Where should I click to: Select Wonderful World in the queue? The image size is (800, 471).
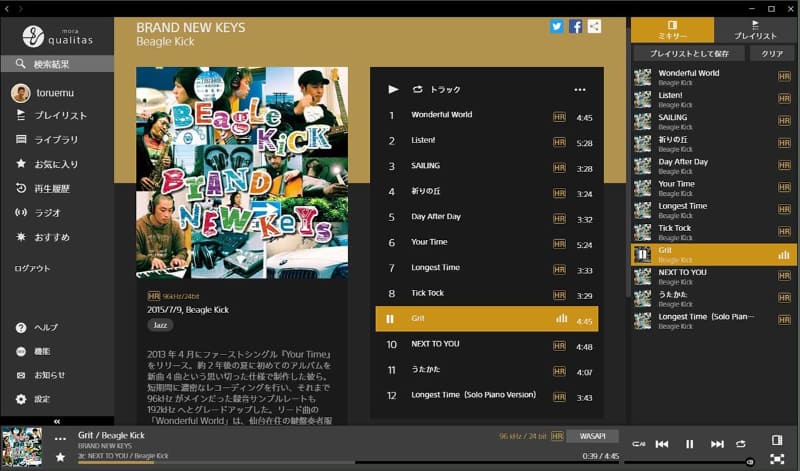tap(713, 77)
